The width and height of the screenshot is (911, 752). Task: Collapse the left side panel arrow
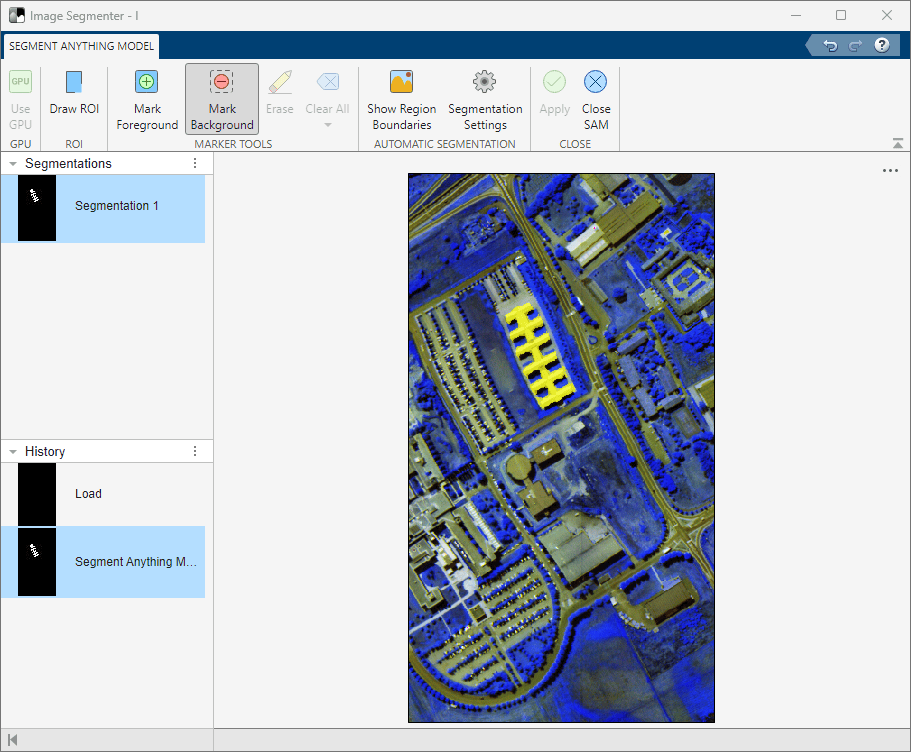(12, 740)
